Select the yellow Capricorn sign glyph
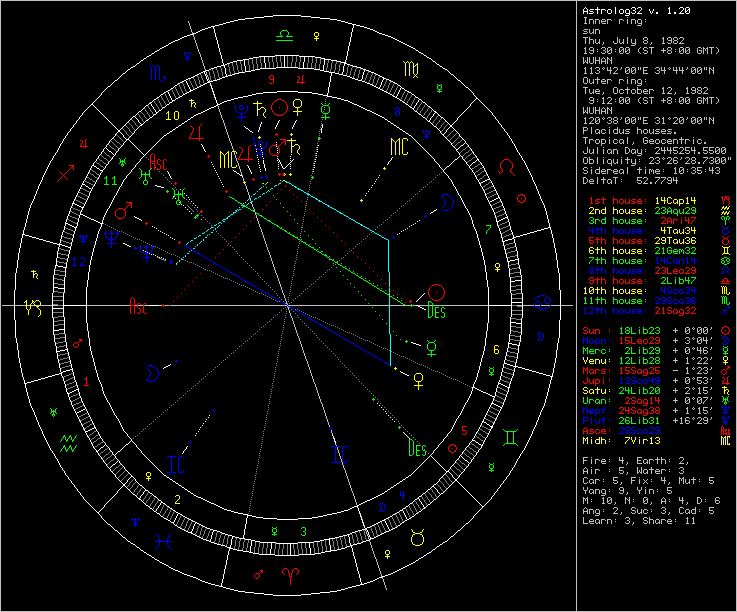737x612 pixels. click(x=33, y=308)
